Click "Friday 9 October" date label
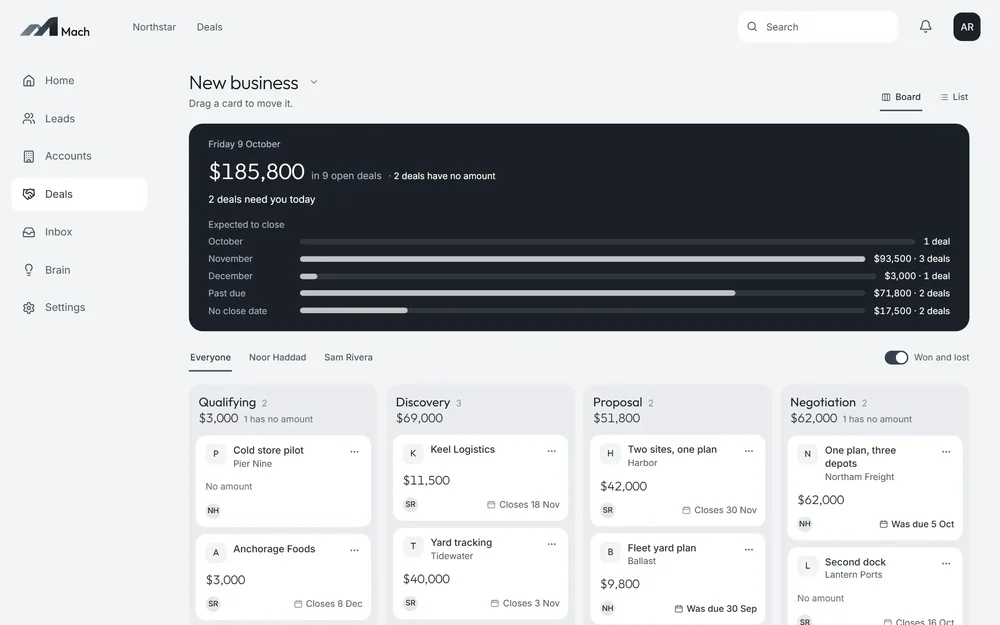 pyautogui.click(x=244, y=144)
